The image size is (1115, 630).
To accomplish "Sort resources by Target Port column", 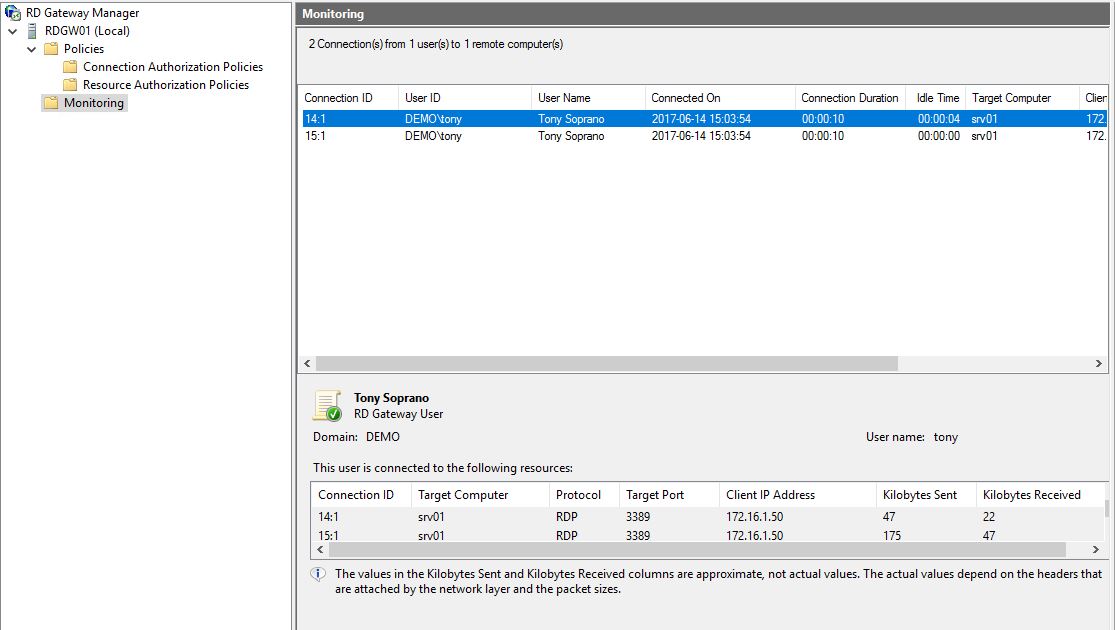I will pos(669,495).
